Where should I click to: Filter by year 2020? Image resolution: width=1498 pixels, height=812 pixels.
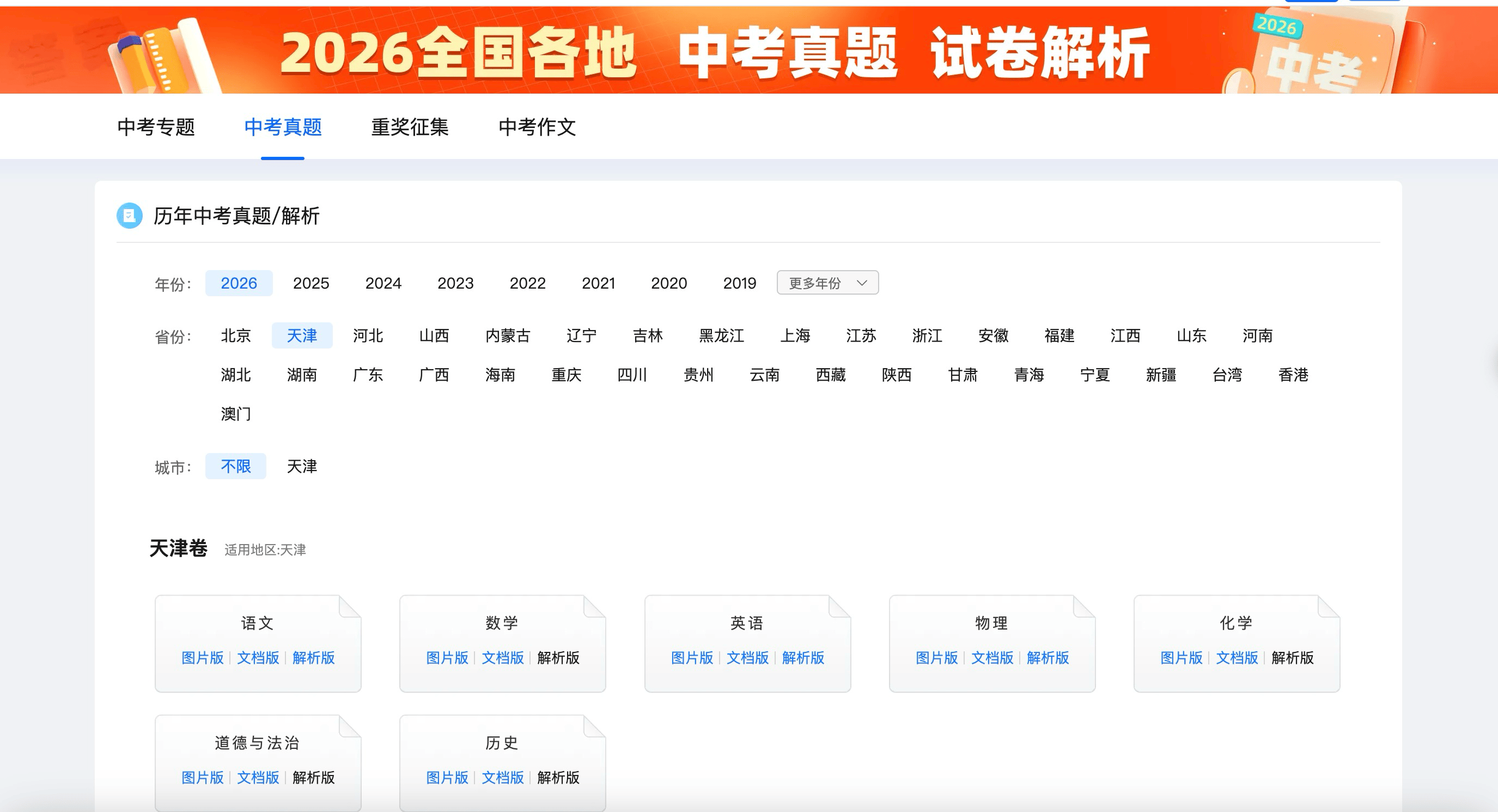(669, 283)
